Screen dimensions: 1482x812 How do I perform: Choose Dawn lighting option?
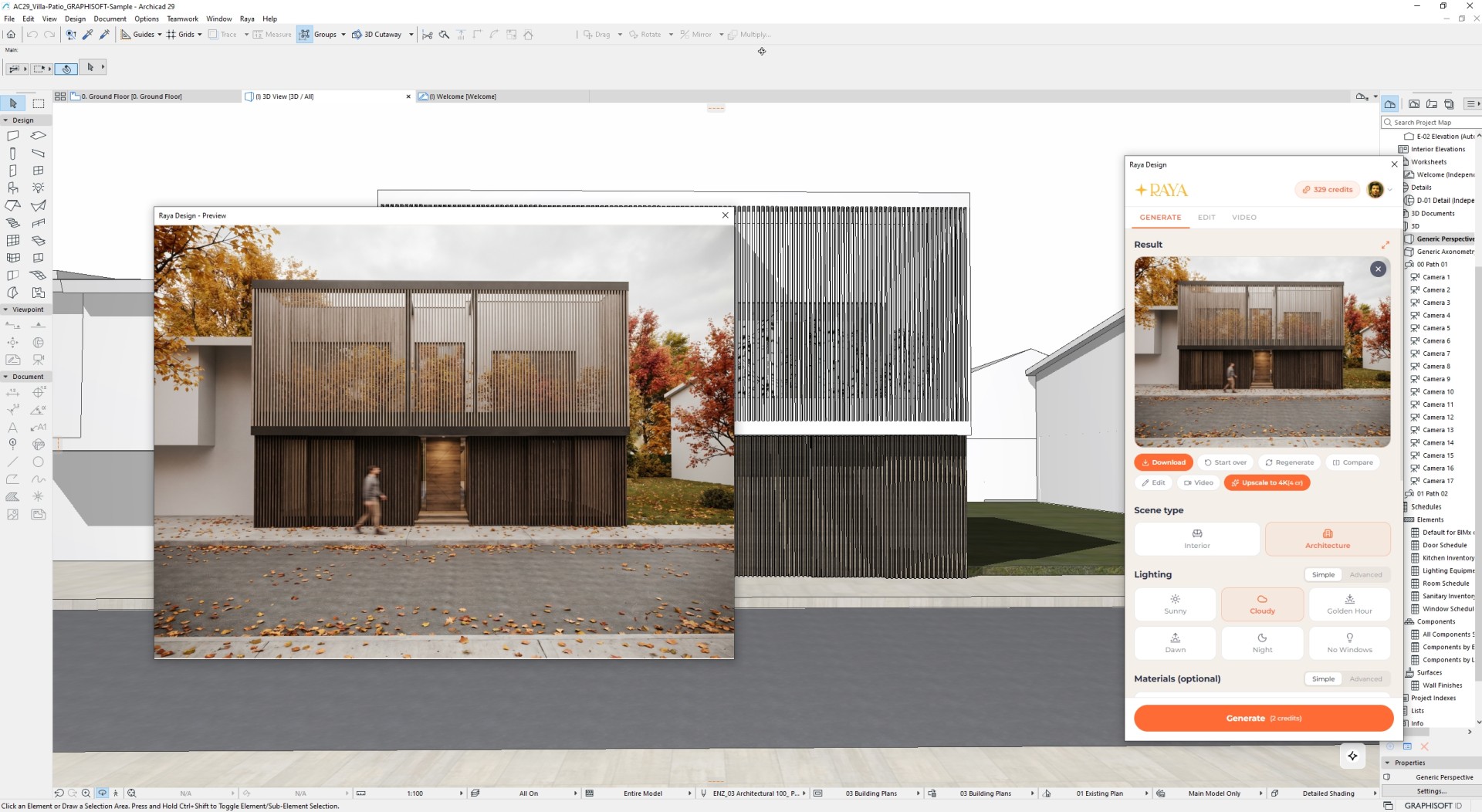[1175, 643]
